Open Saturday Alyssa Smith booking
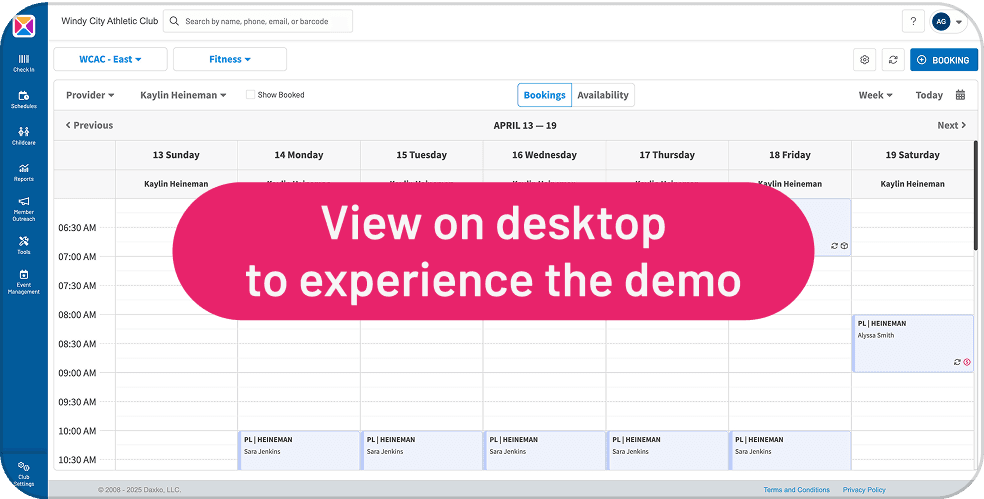 click(x=913, y=343)
